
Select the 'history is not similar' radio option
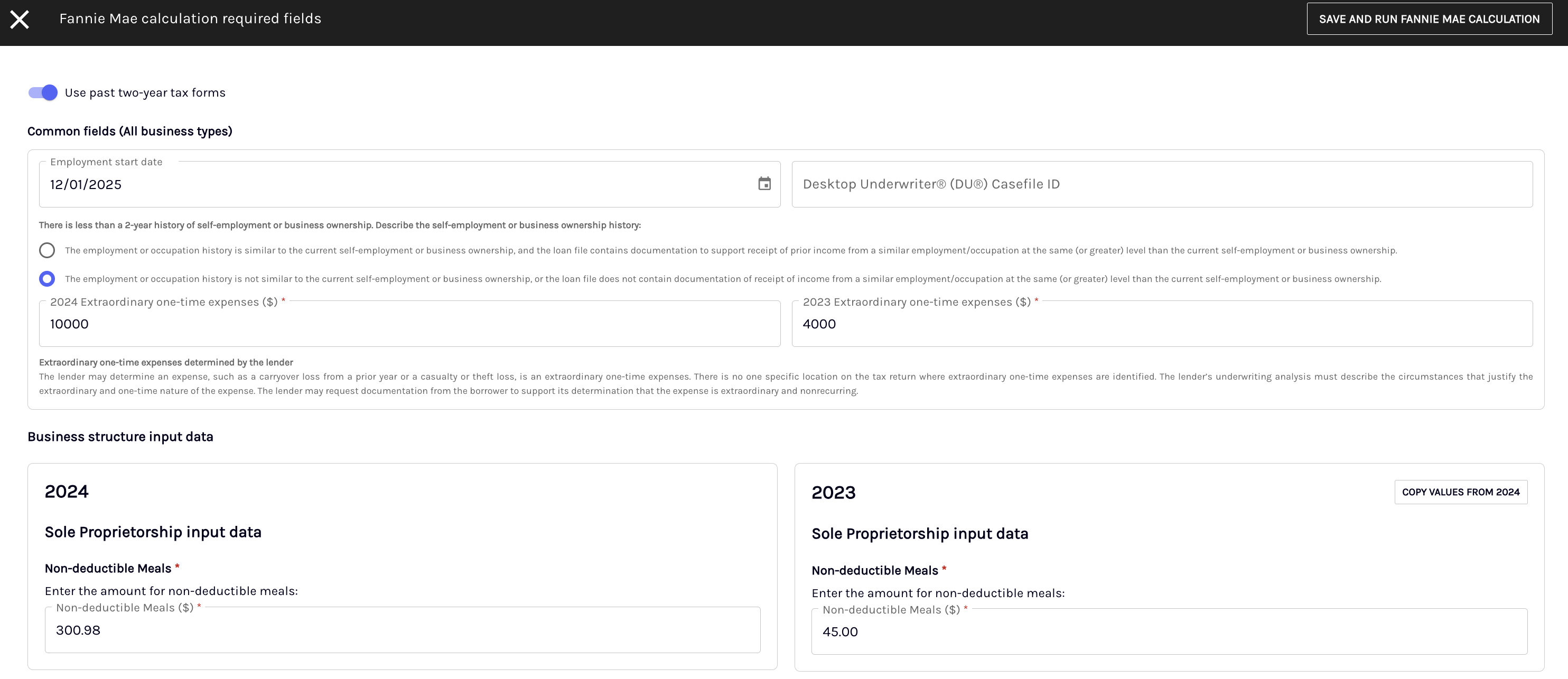47,279
